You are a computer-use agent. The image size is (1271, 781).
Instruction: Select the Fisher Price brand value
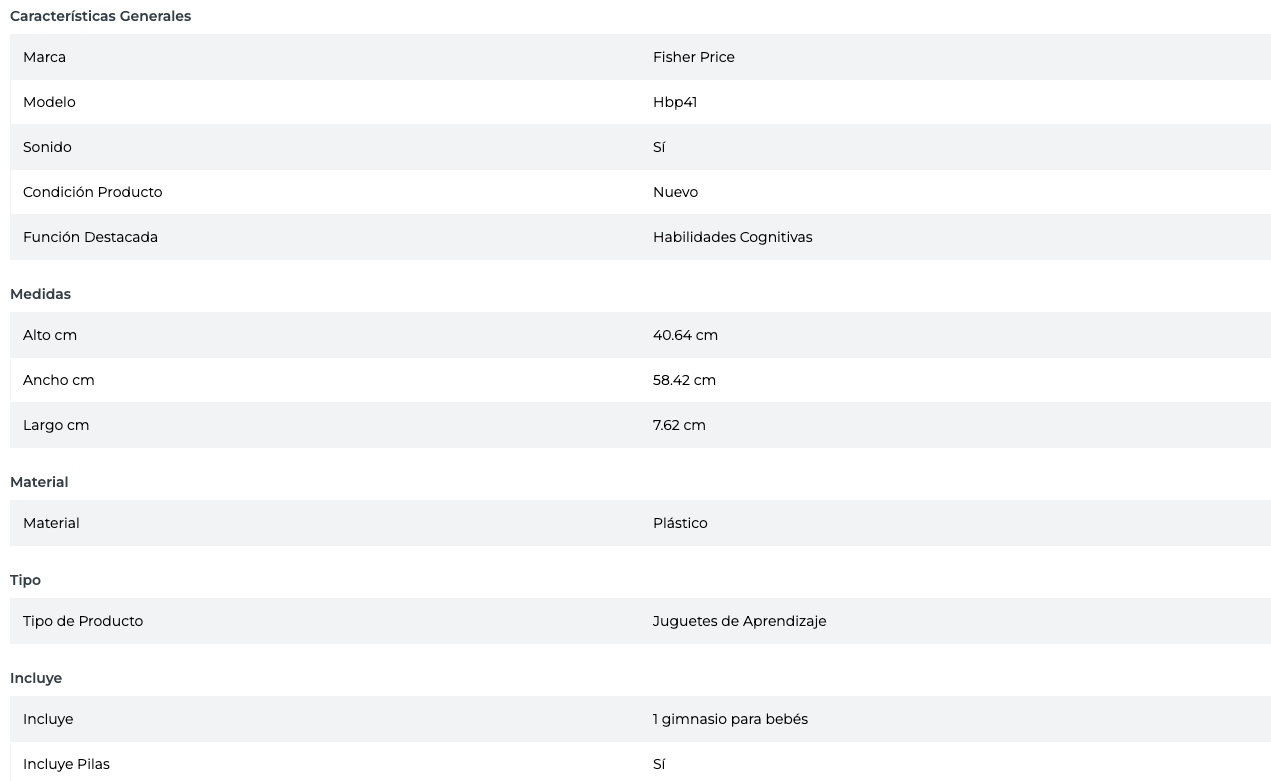point(693,57)
